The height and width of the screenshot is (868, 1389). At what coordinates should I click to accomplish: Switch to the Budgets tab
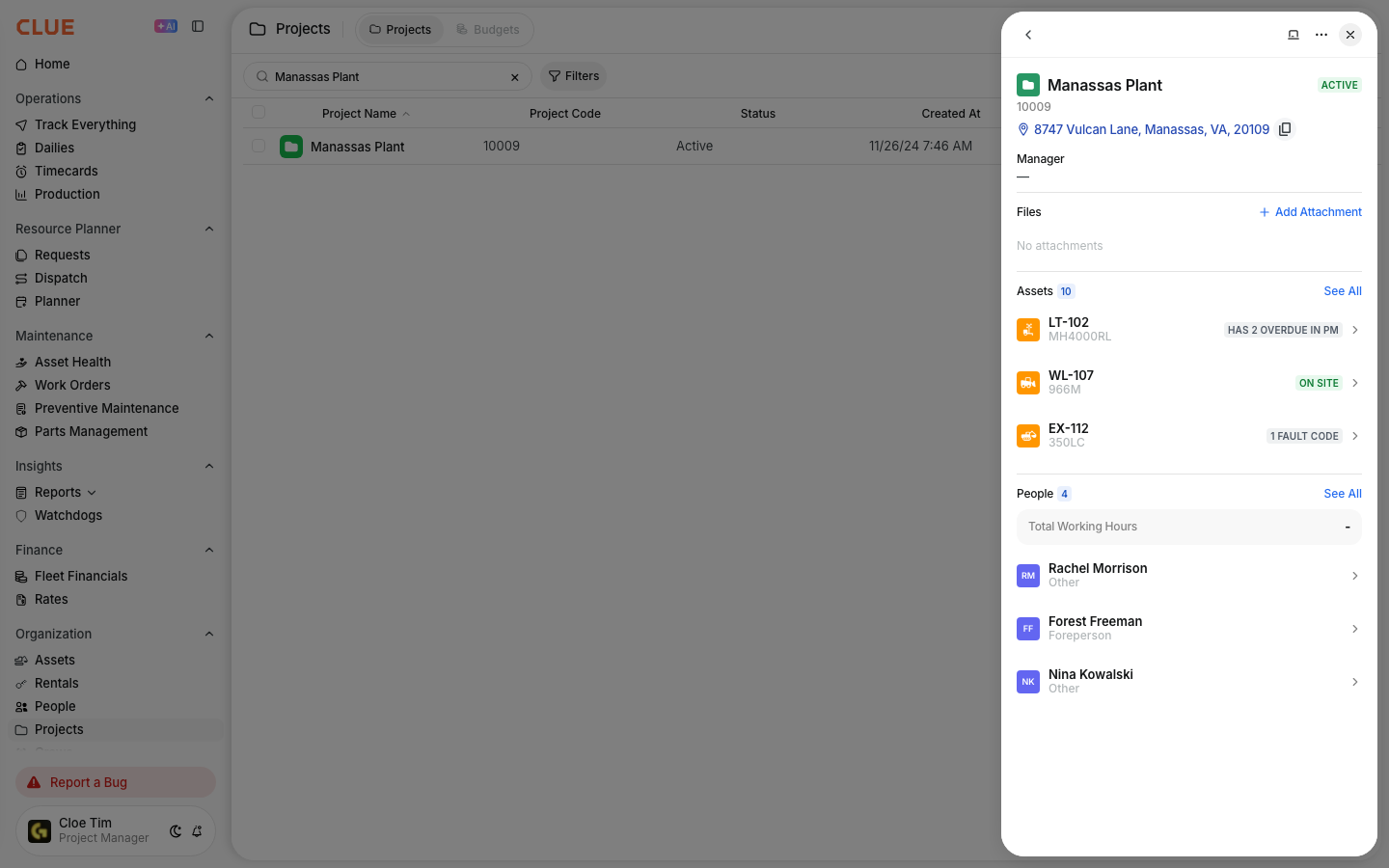tap(488, 30)
